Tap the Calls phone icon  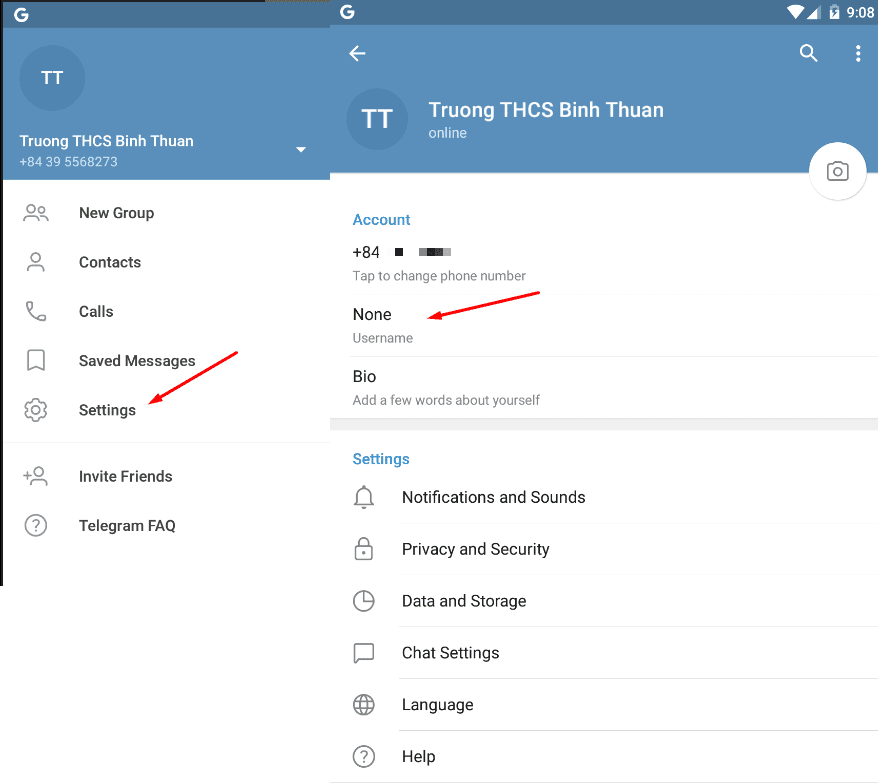(36, 311)
